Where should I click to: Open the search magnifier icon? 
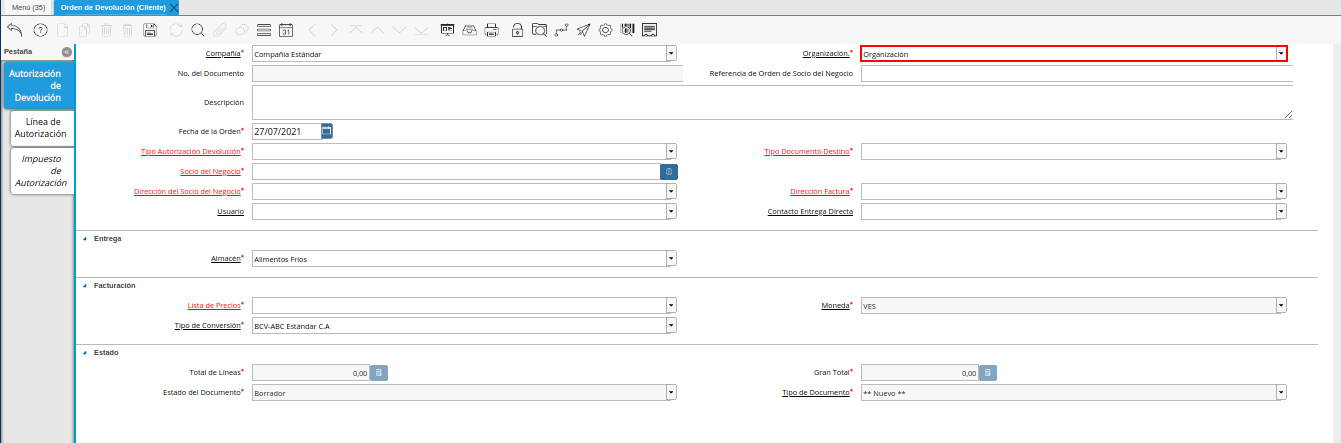197,30
